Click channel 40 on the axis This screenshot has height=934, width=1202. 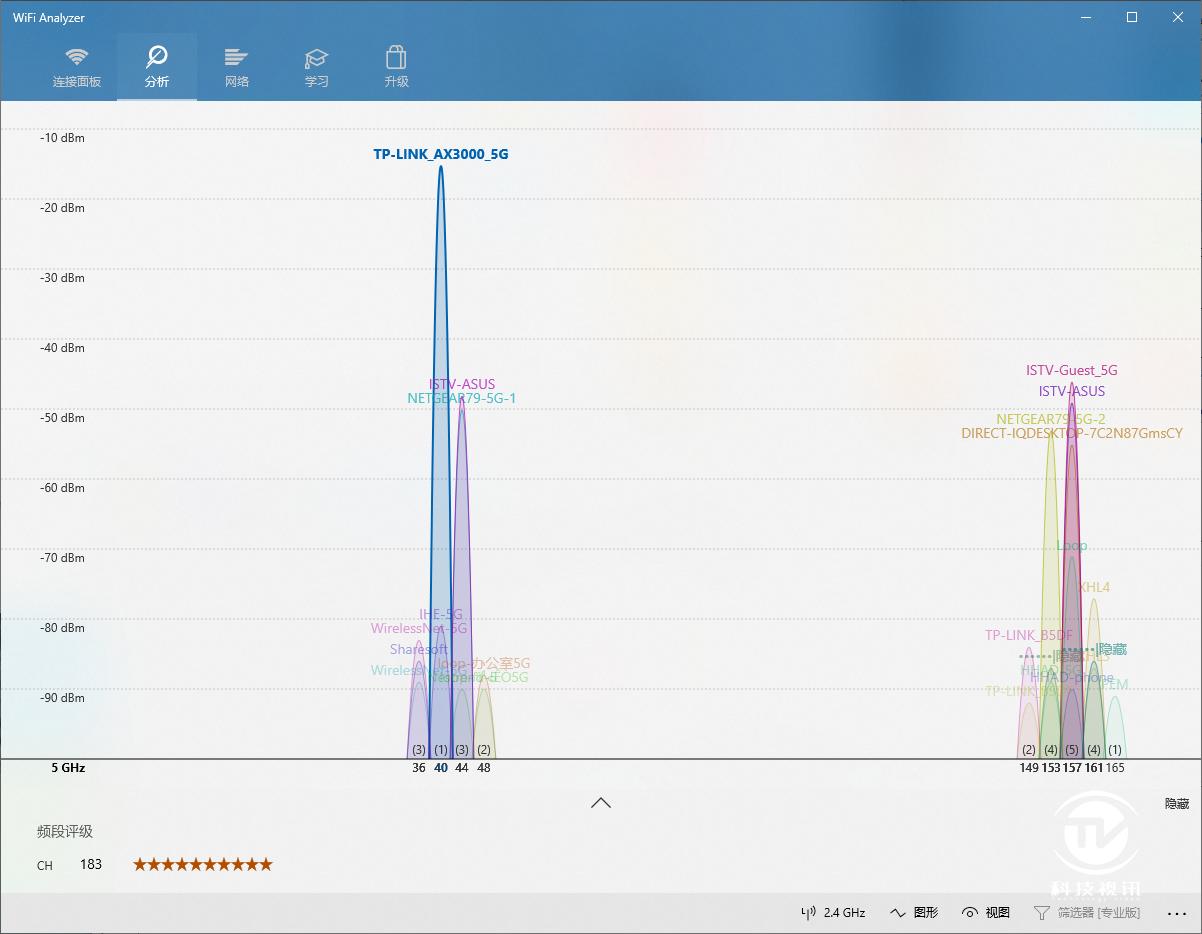441,768
